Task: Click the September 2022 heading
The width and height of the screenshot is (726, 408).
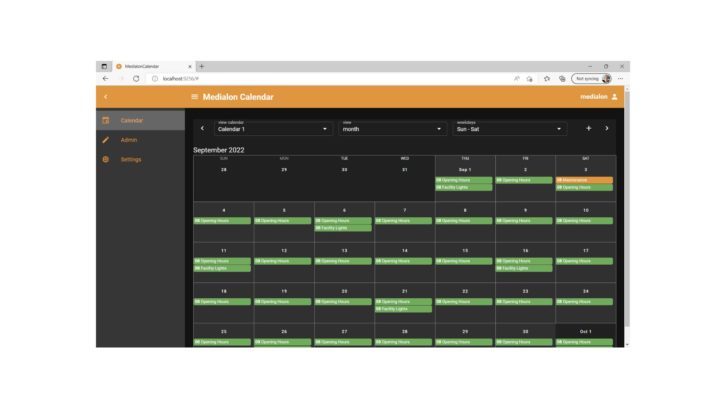Action: pyautogui.click(x=219, y=150)
